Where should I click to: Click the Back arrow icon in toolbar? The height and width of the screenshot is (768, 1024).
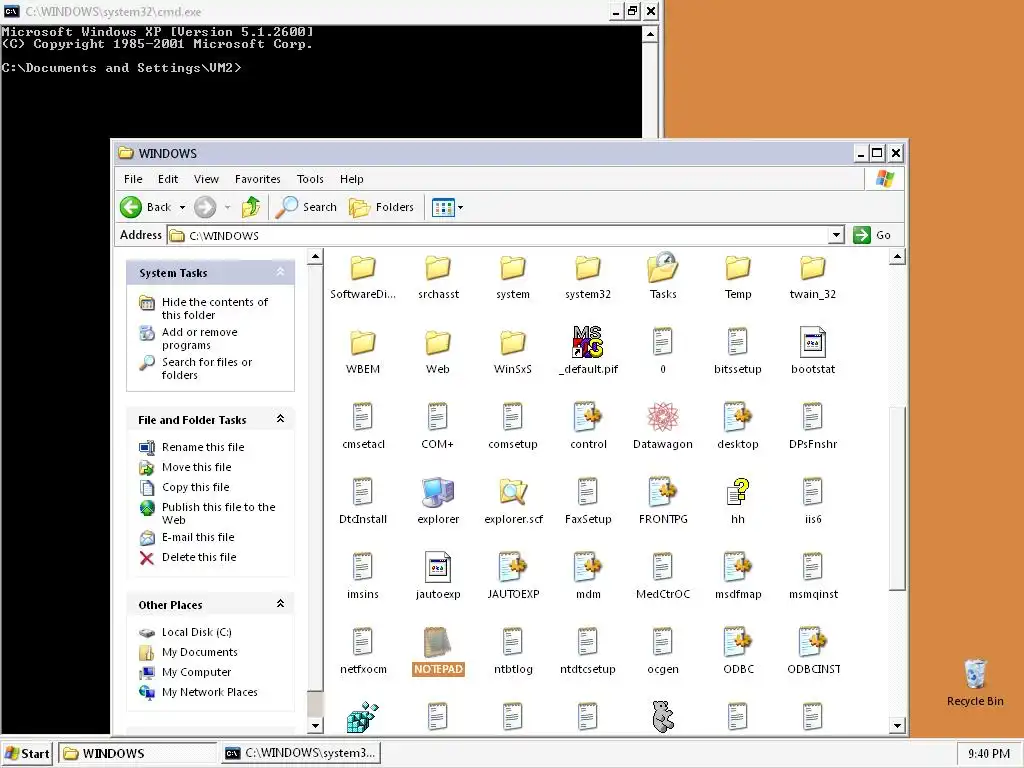(131, 207)
